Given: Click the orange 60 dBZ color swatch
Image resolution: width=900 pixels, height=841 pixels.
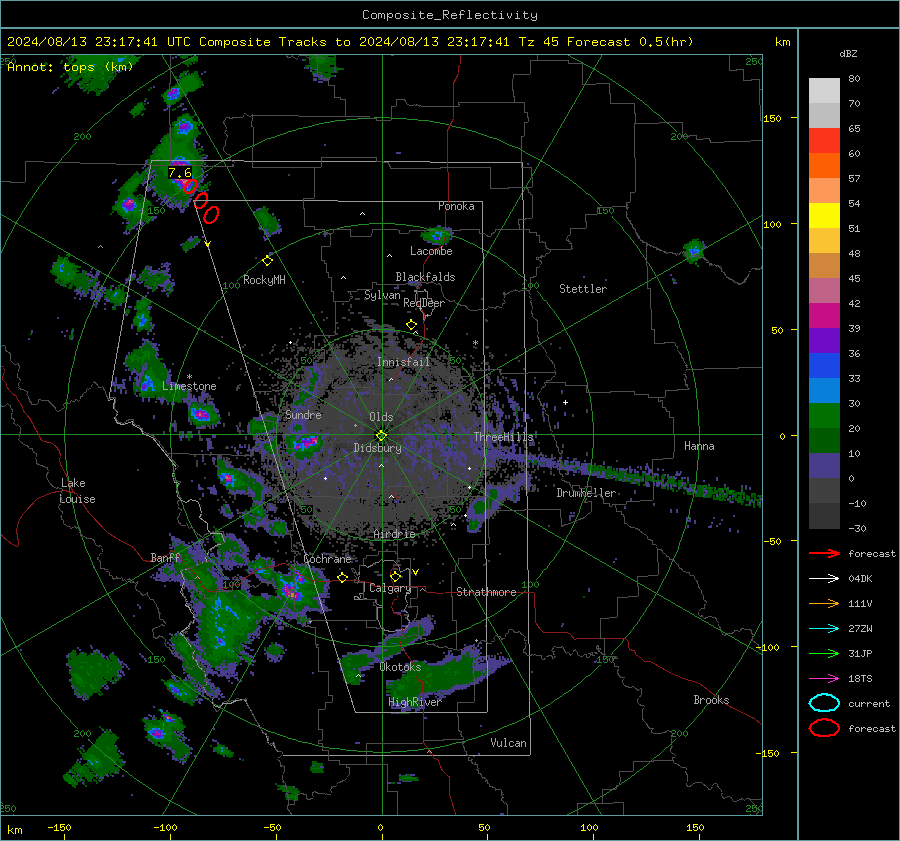Looking at the screenshot, I should point(824,165).
